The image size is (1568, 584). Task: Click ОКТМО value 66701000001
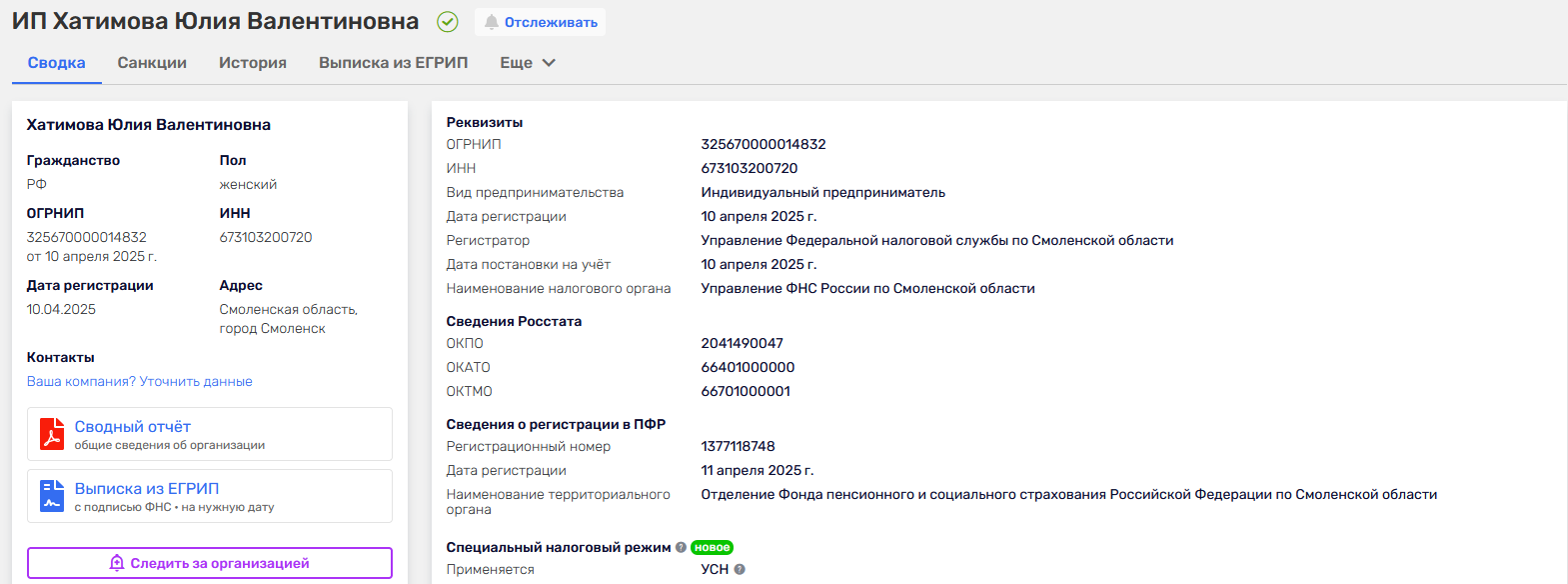(x=746, y=391)
